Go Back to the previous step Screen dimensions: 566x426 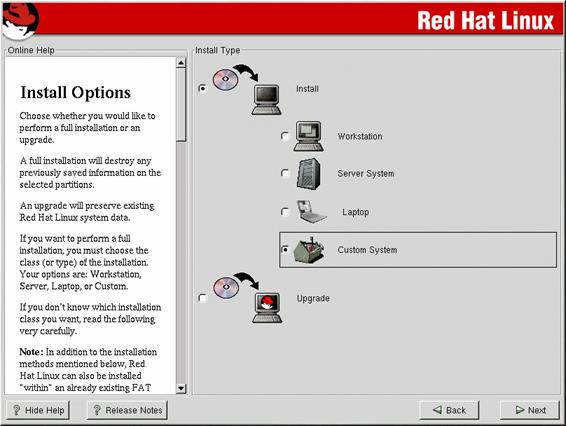pos(449,410)
